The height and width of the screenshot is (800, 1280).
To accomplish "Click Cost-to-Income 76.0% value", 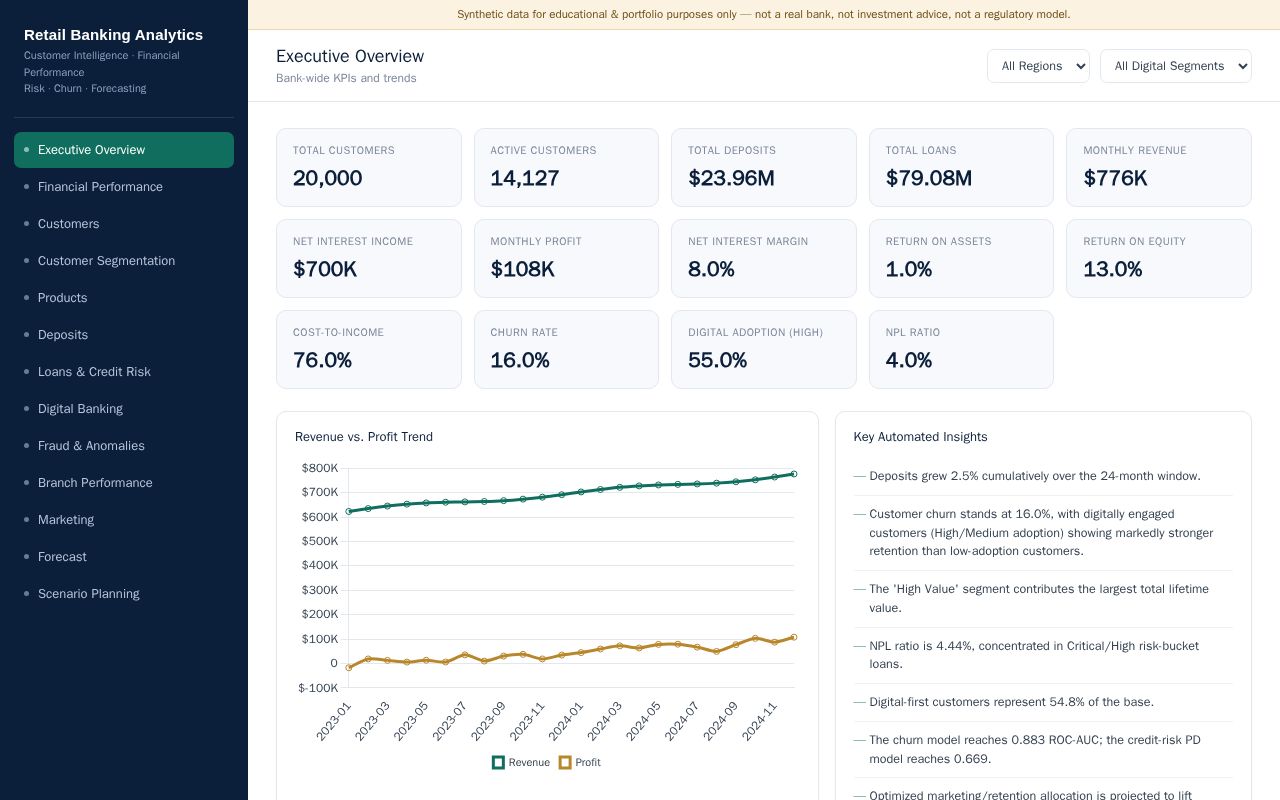I will pyautogui.click(x=322, y=361).
